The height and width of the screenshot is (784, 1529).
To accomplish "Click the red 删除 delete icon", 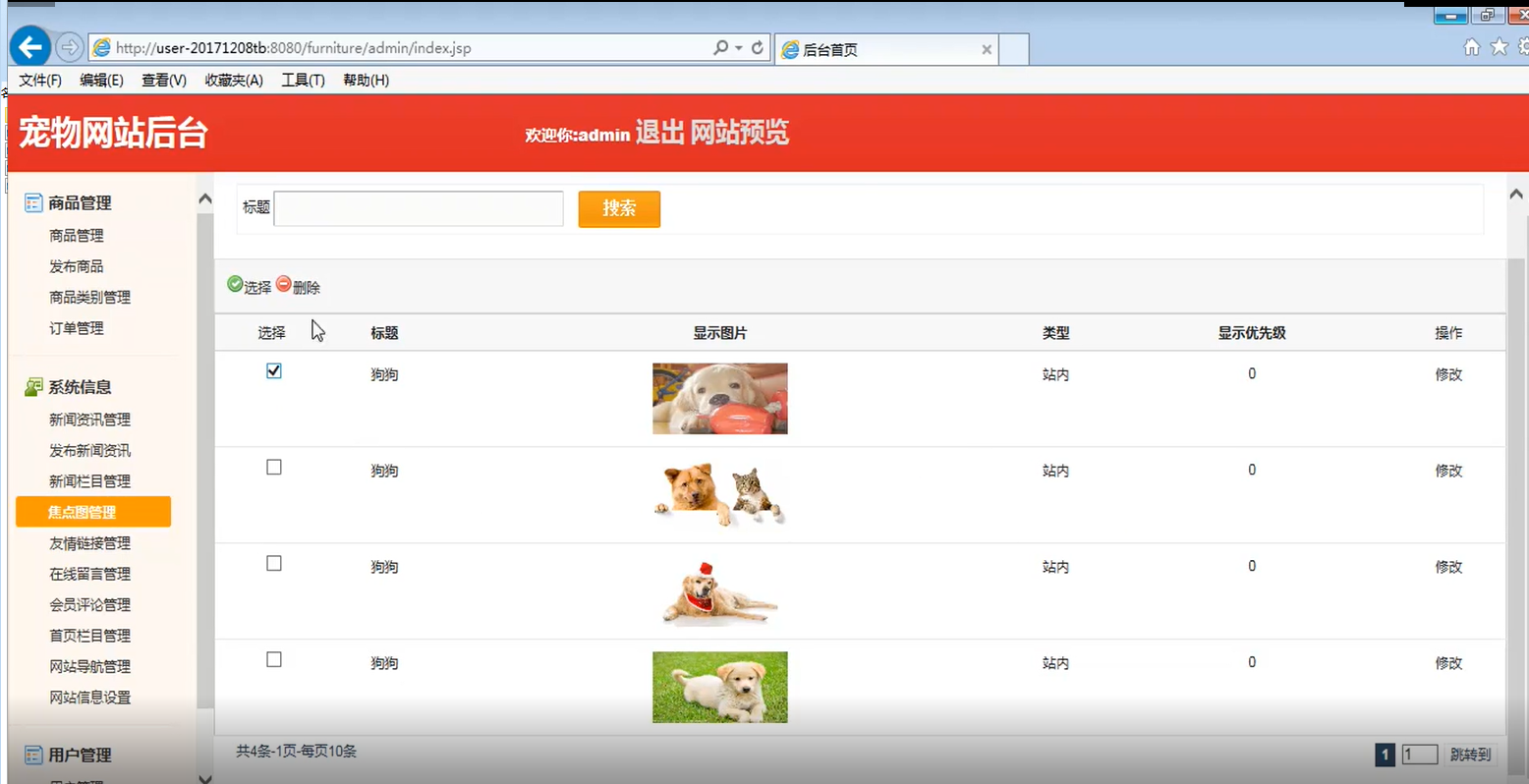I will 284,284.
